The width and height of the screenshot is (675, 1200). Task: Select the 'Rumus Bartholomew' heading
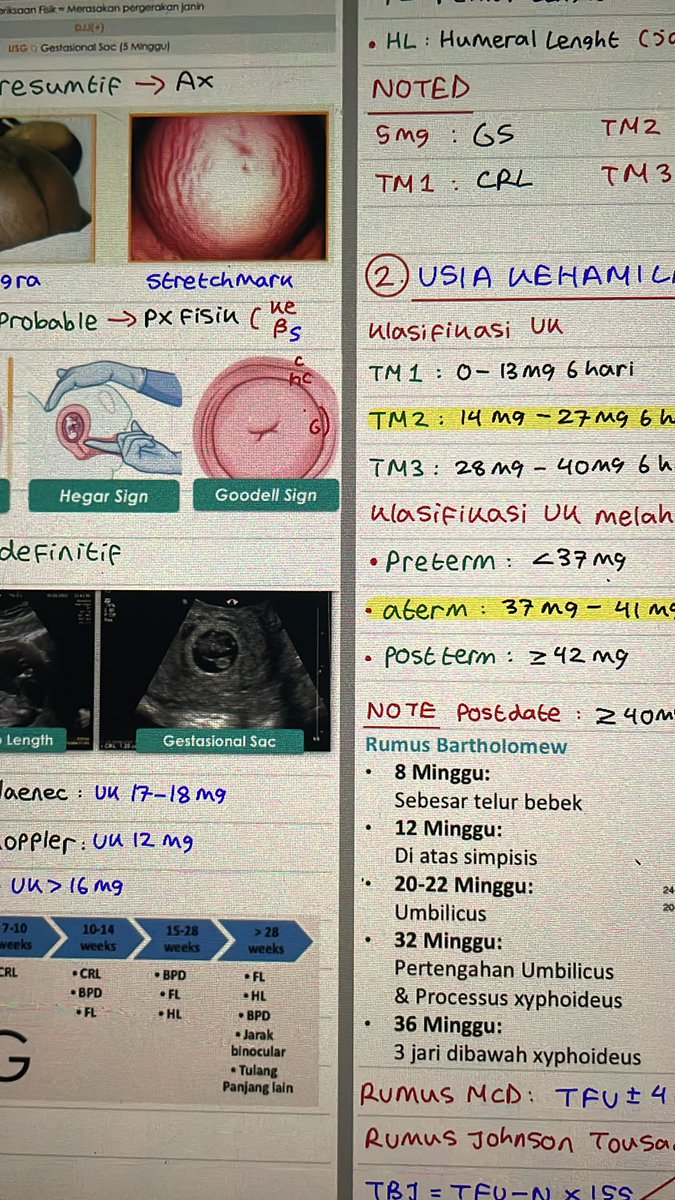pyautogui.click(x=466, y=745)
